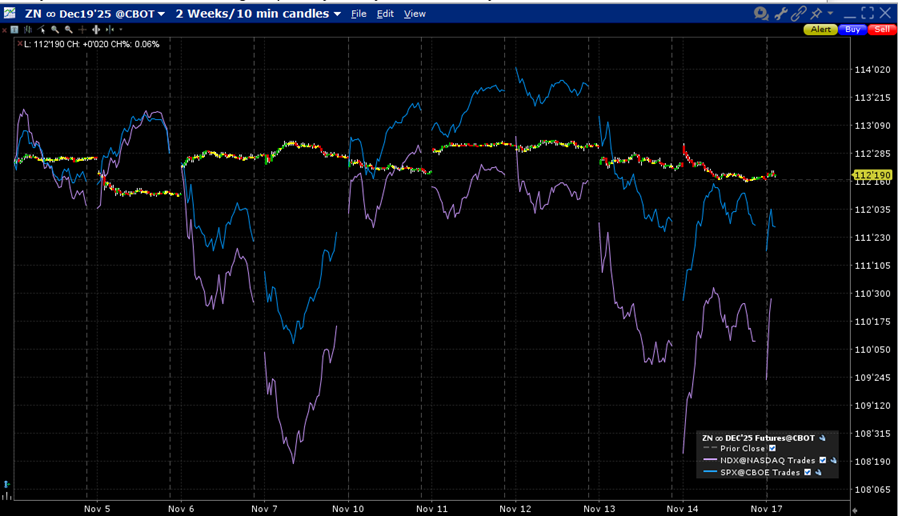Click the Nov 10 date label
The height and width of the screenshot is (516, 898).
[348, 509]
